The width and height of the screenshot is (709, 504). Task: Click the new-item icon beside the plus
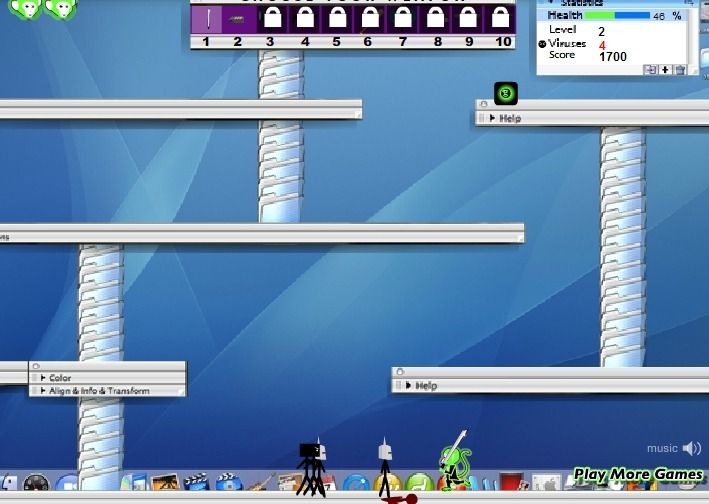(650, 70)
